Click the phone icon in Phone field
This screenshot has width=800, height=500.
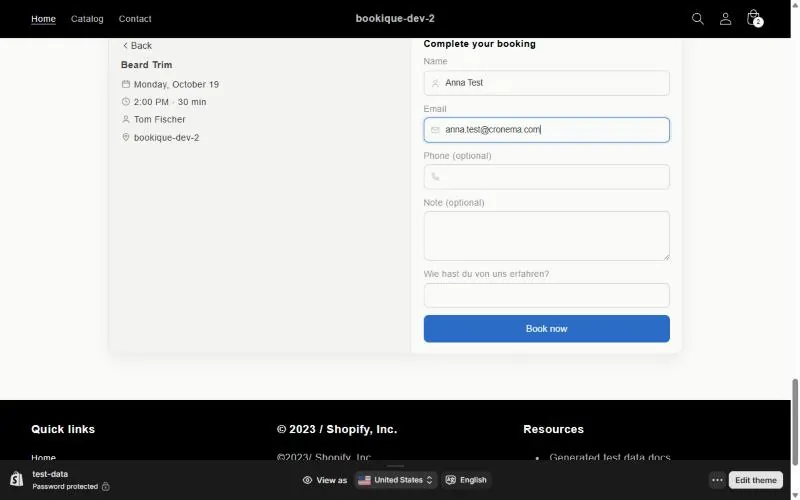(435, 177)
